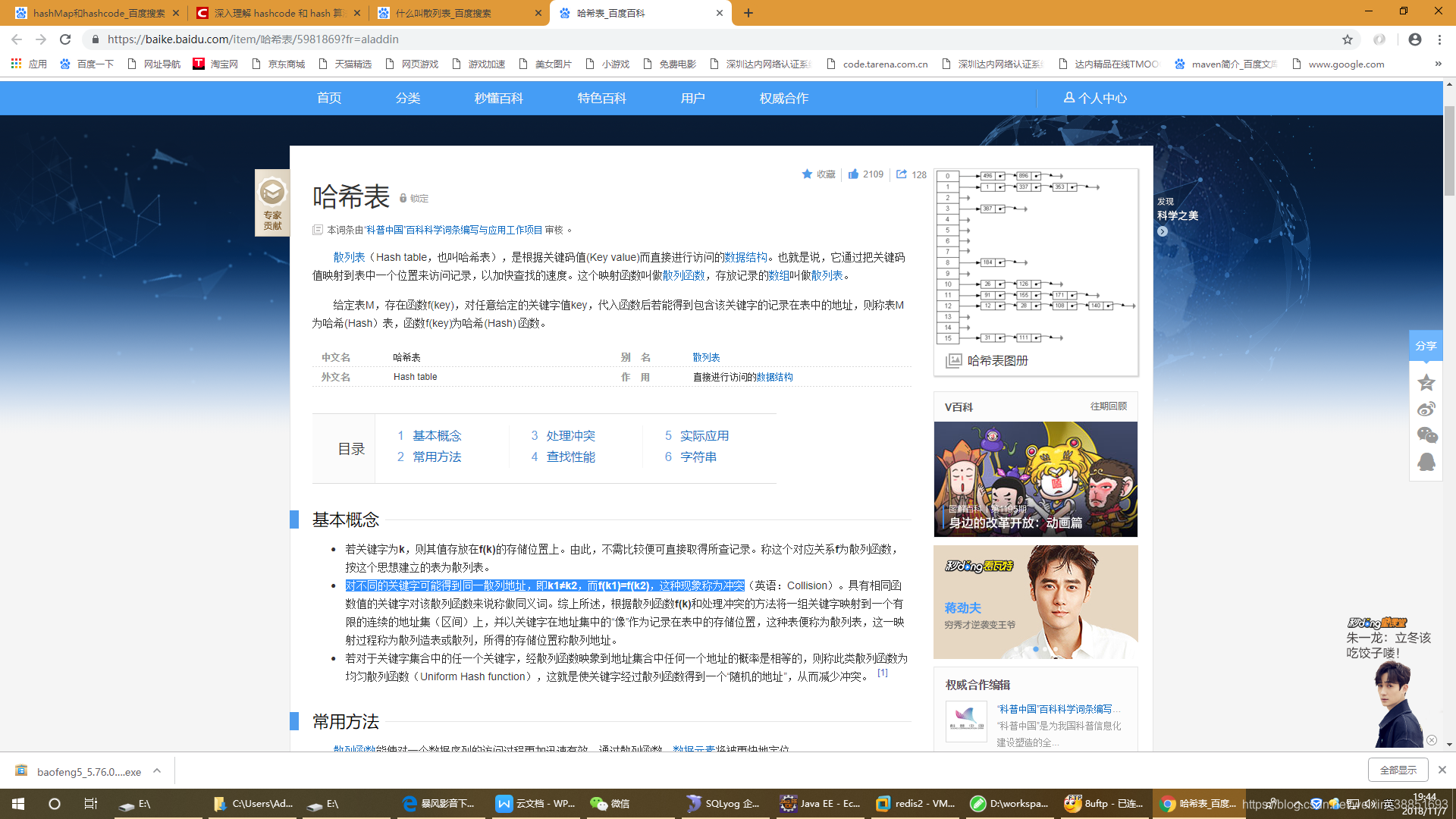1456x819 pixels.
Task: Click 首页 in Baike navigation
Action: point(329,98)
